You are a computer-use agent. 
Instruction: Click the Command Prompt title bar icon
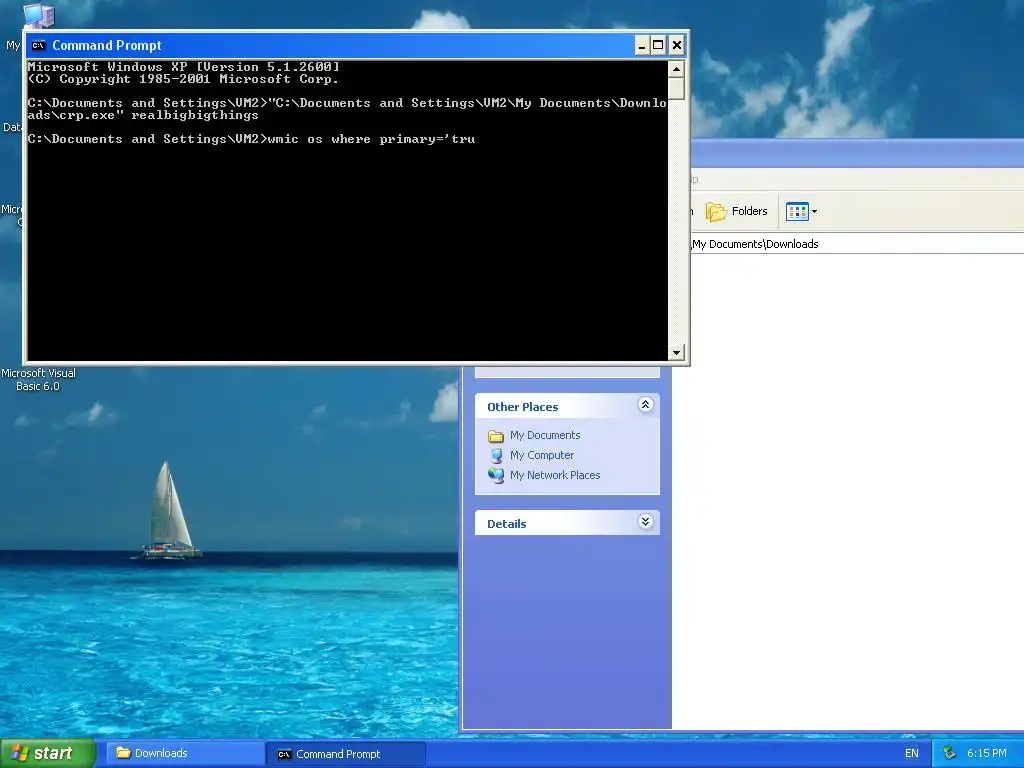39,45
